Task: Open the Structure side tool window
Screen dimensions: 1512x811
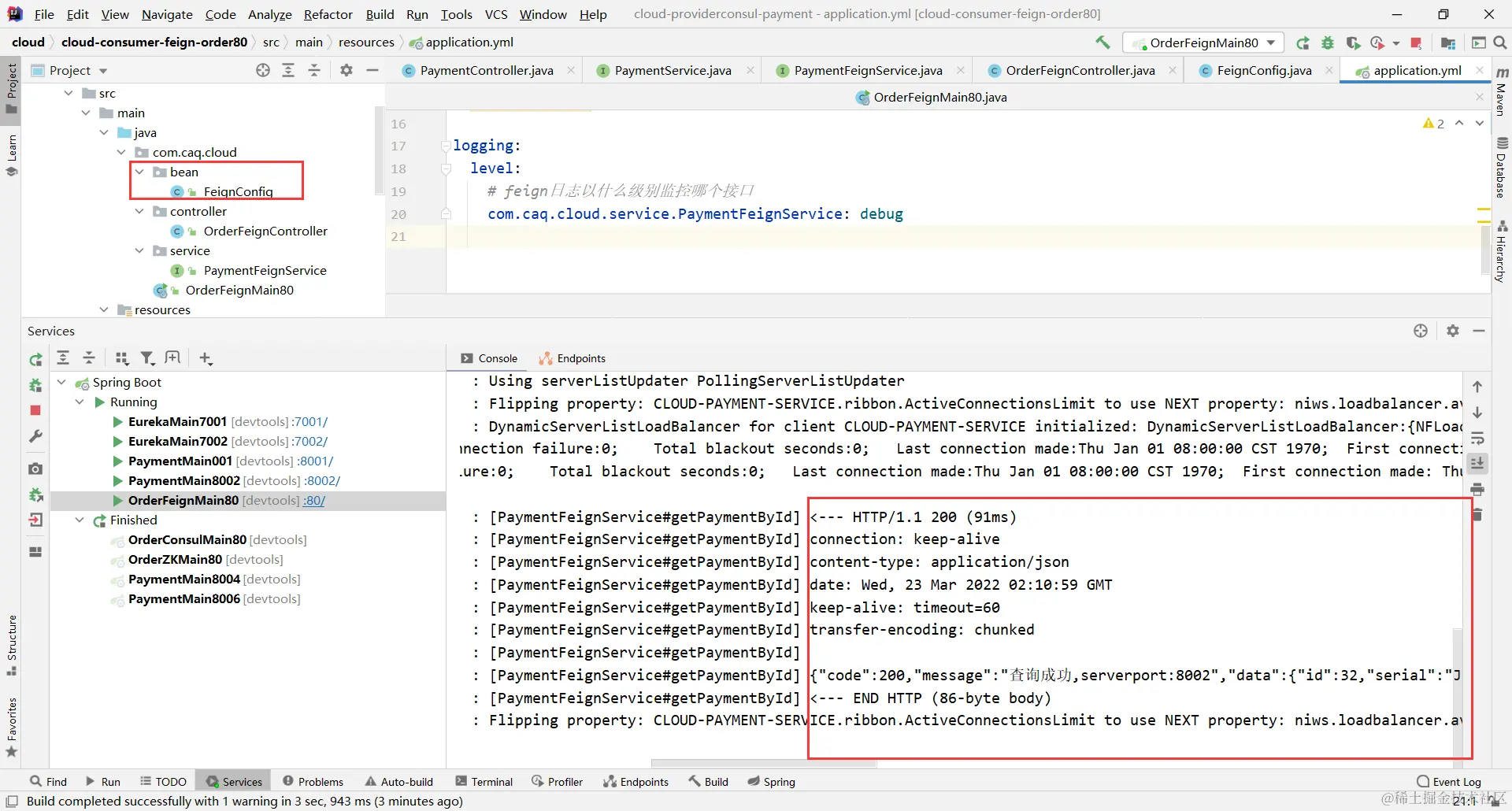Action: pos(12,645)
